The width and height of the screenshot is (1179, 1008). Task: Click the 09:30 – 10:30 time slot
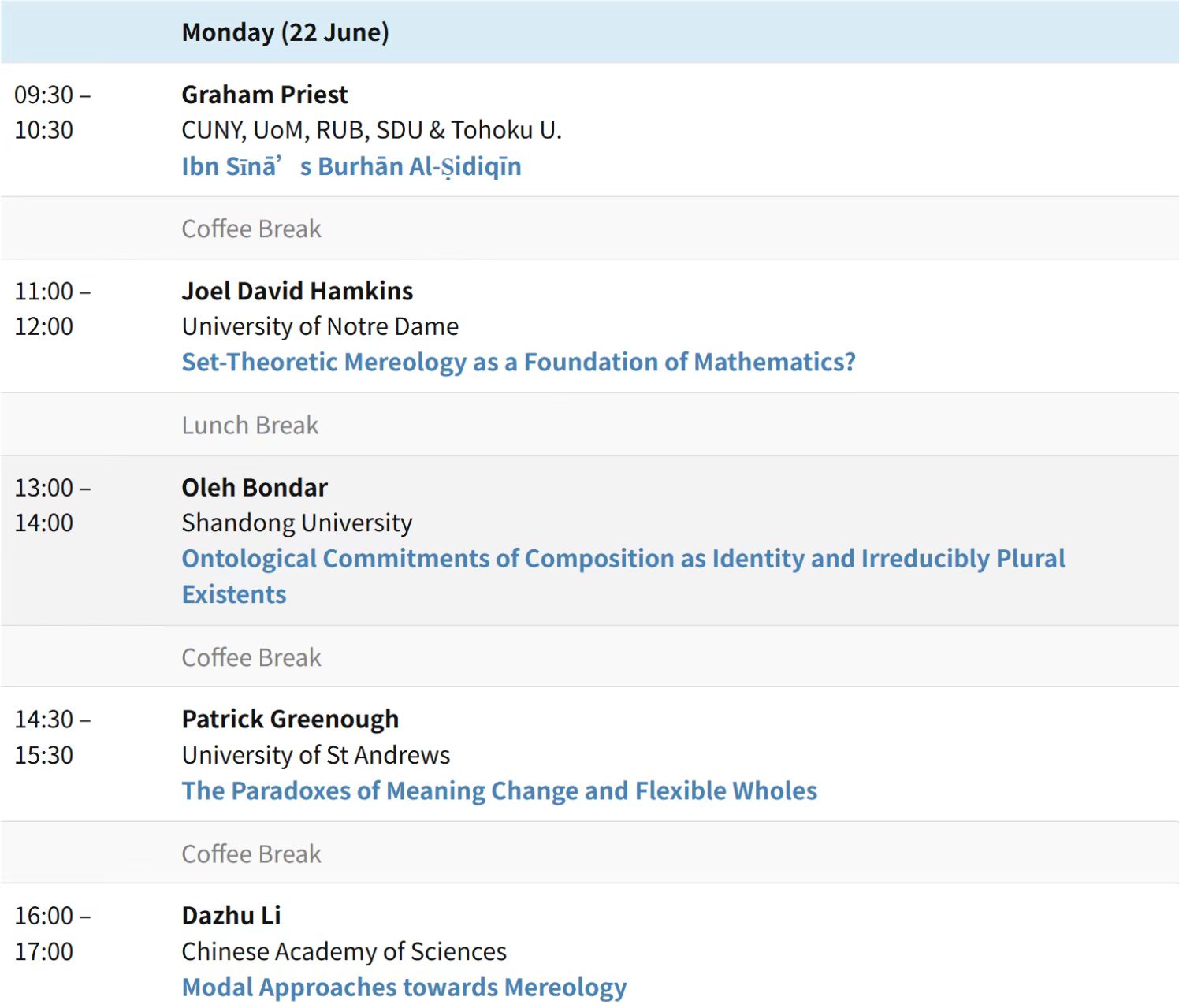[53, 112]
